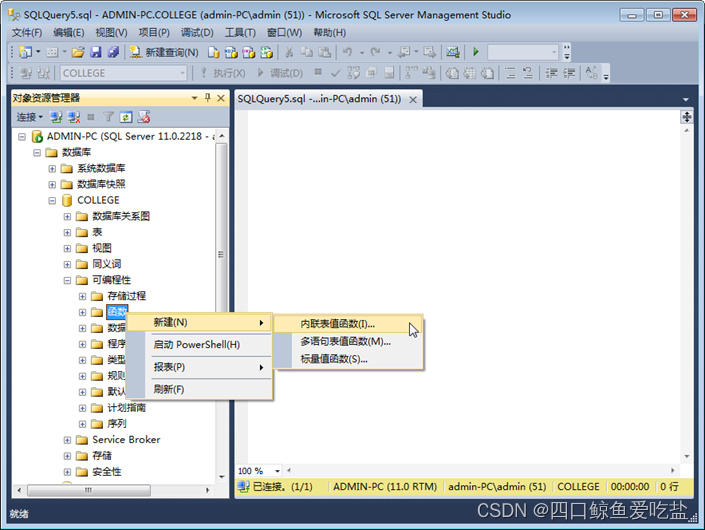The image size is (705, 530).
Task: Open the Connect (连接) dropdown
Action: pos(30,117)
